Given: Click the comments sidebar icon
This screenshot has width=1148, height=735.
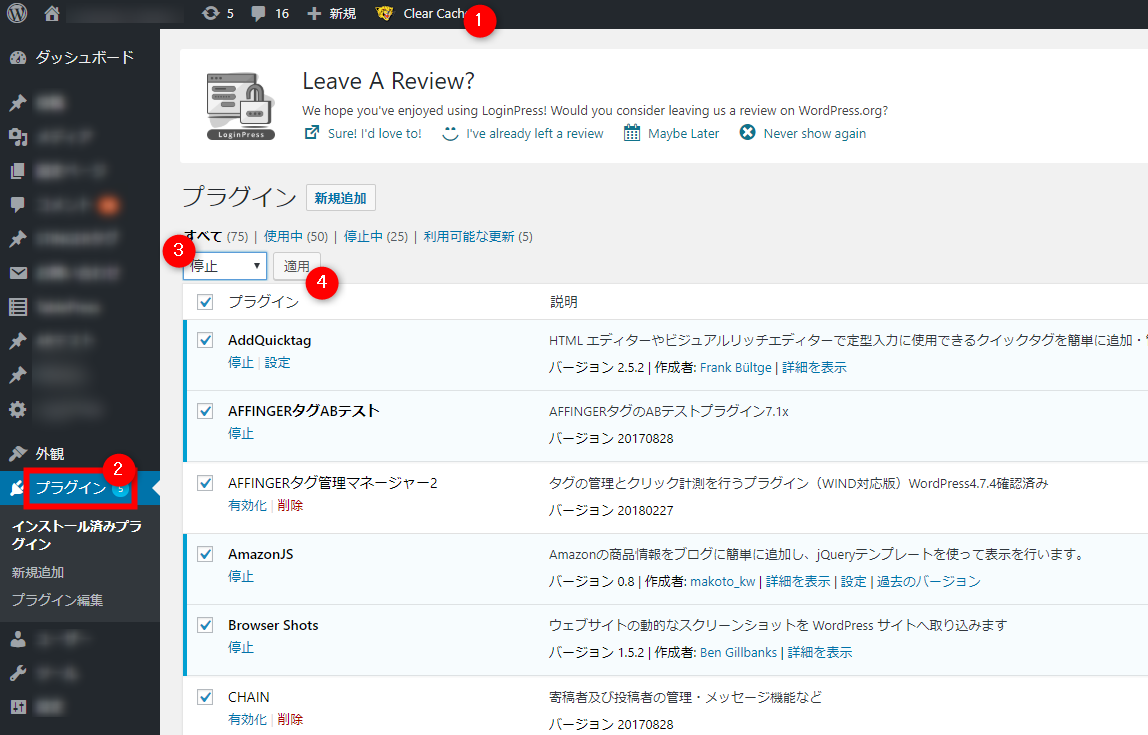Looking at the screenshot, I should 18,205.
